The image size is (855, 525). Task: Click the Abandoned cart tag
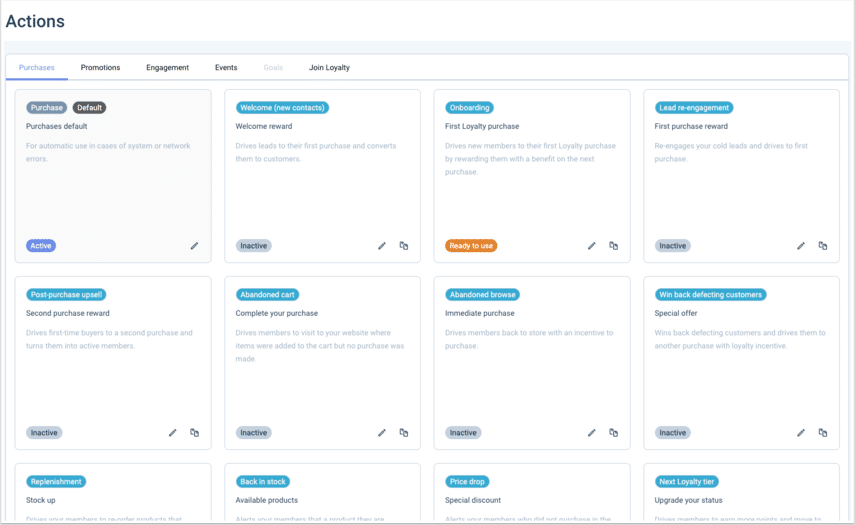(x=267, y=295)
